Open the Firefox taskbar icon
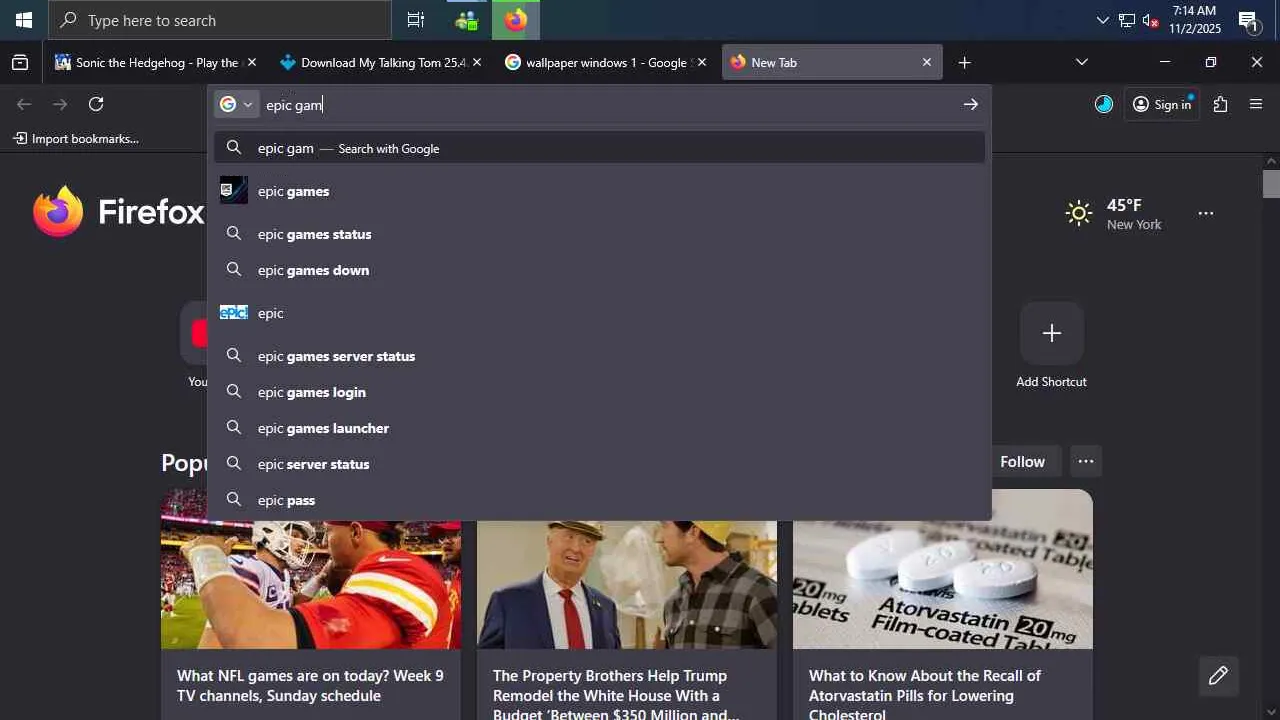Viewport: 1280px width, 720px height. (516, 20)
